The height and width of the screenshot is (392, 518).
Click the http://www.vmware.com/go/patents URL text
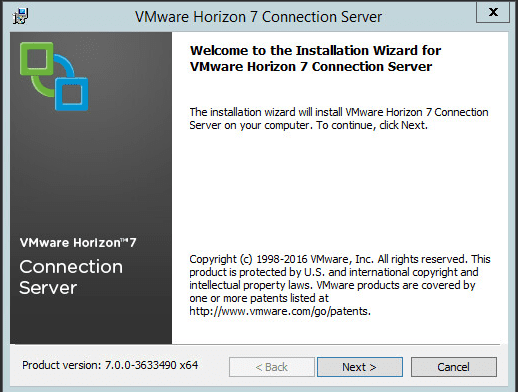coord(280,311)
